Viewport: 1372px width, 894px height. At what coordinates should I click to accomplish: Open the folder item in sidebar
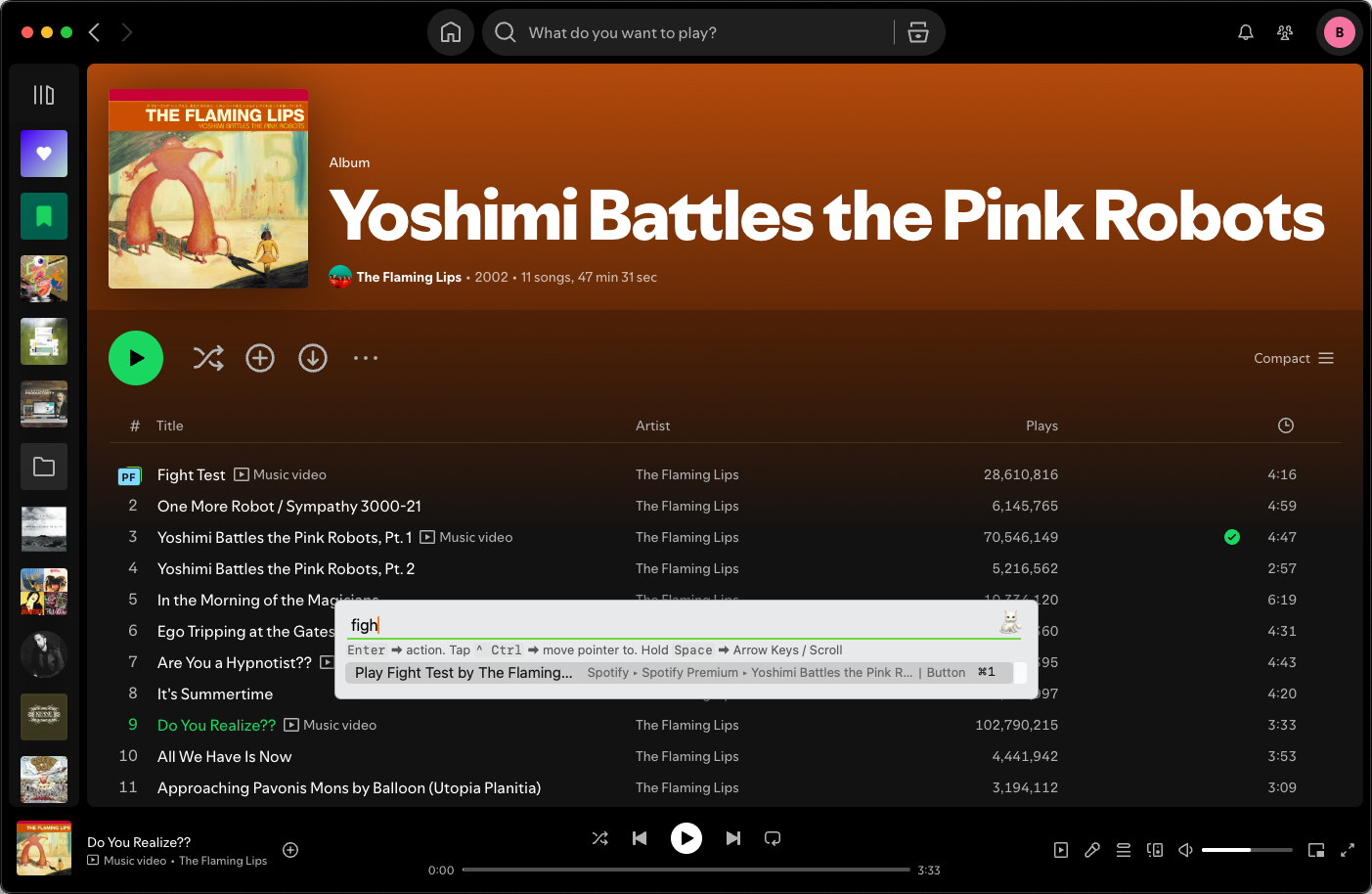click(x=44, y=467)
